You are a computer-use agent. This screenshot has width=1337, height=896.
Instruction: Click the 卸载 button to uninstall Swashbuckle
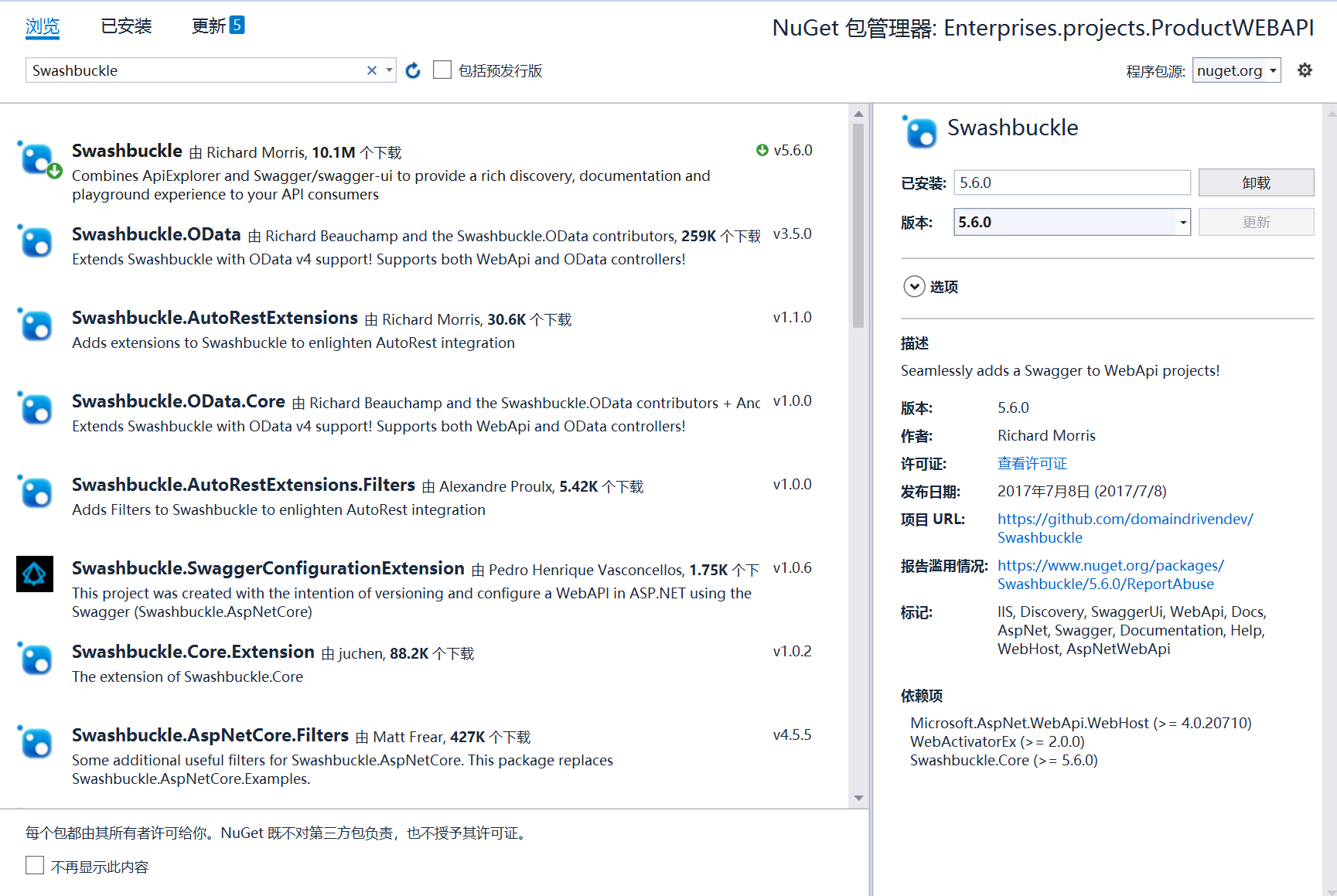pyautogui.click(x=1256, y=182)
